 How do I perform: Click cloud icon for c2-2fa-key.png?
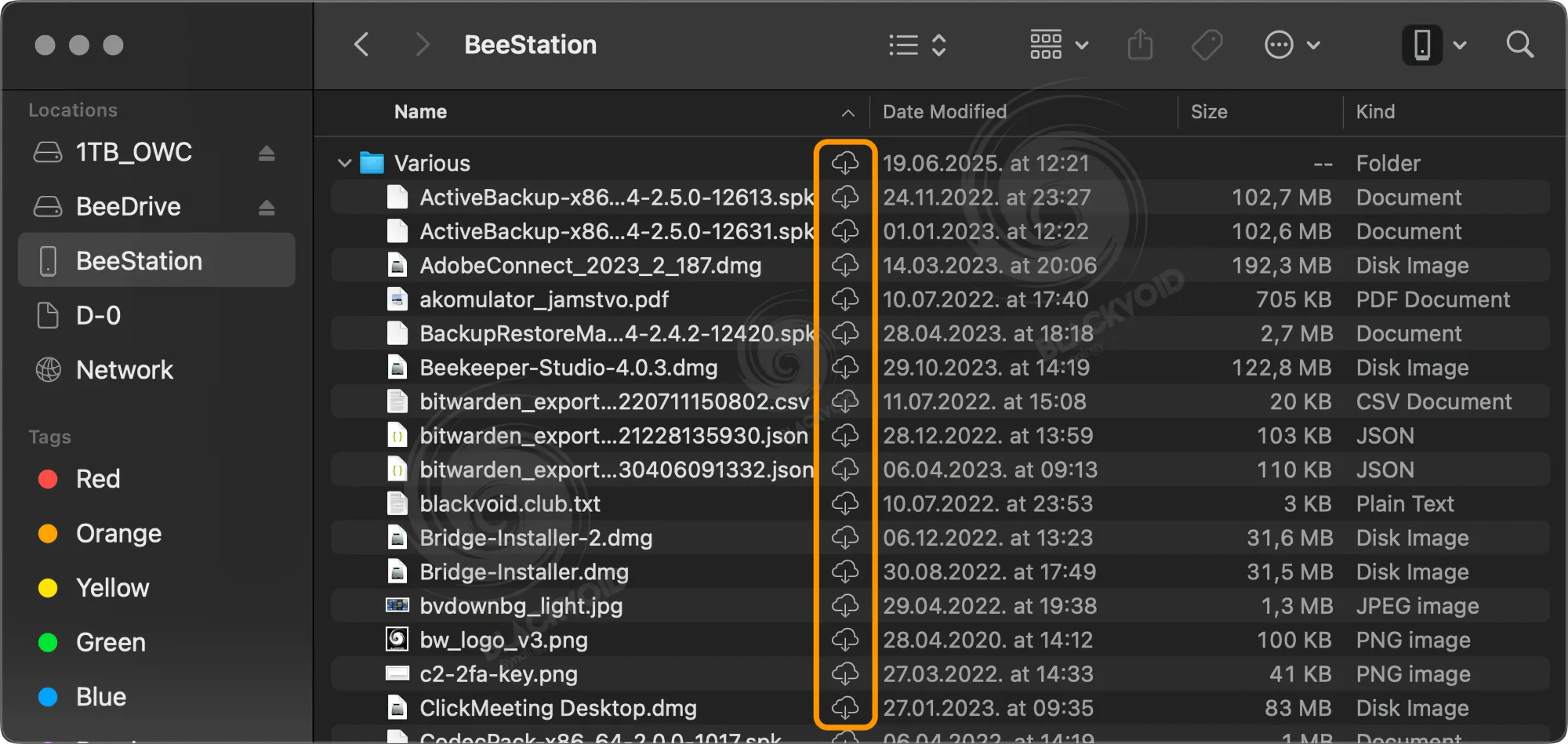(845, 674)
